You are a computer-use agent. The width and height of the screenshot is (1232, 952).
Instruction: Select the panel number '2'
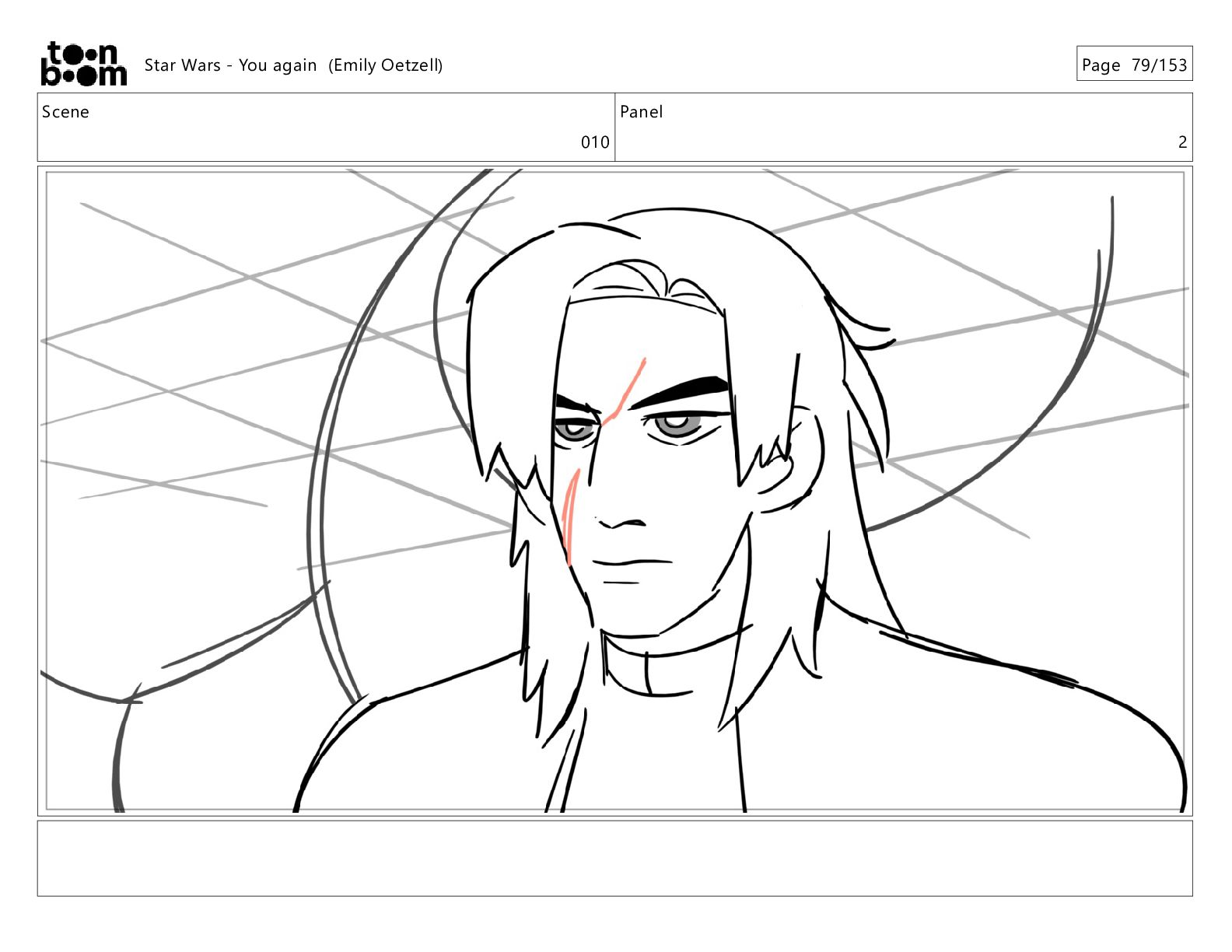1182,142
